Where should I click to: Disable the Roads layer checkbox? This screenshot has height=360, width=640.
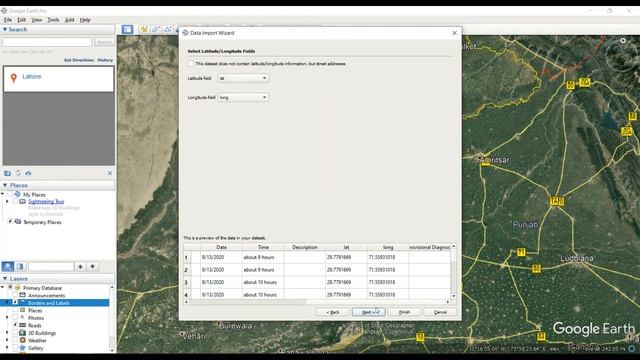tap(15, 325)
